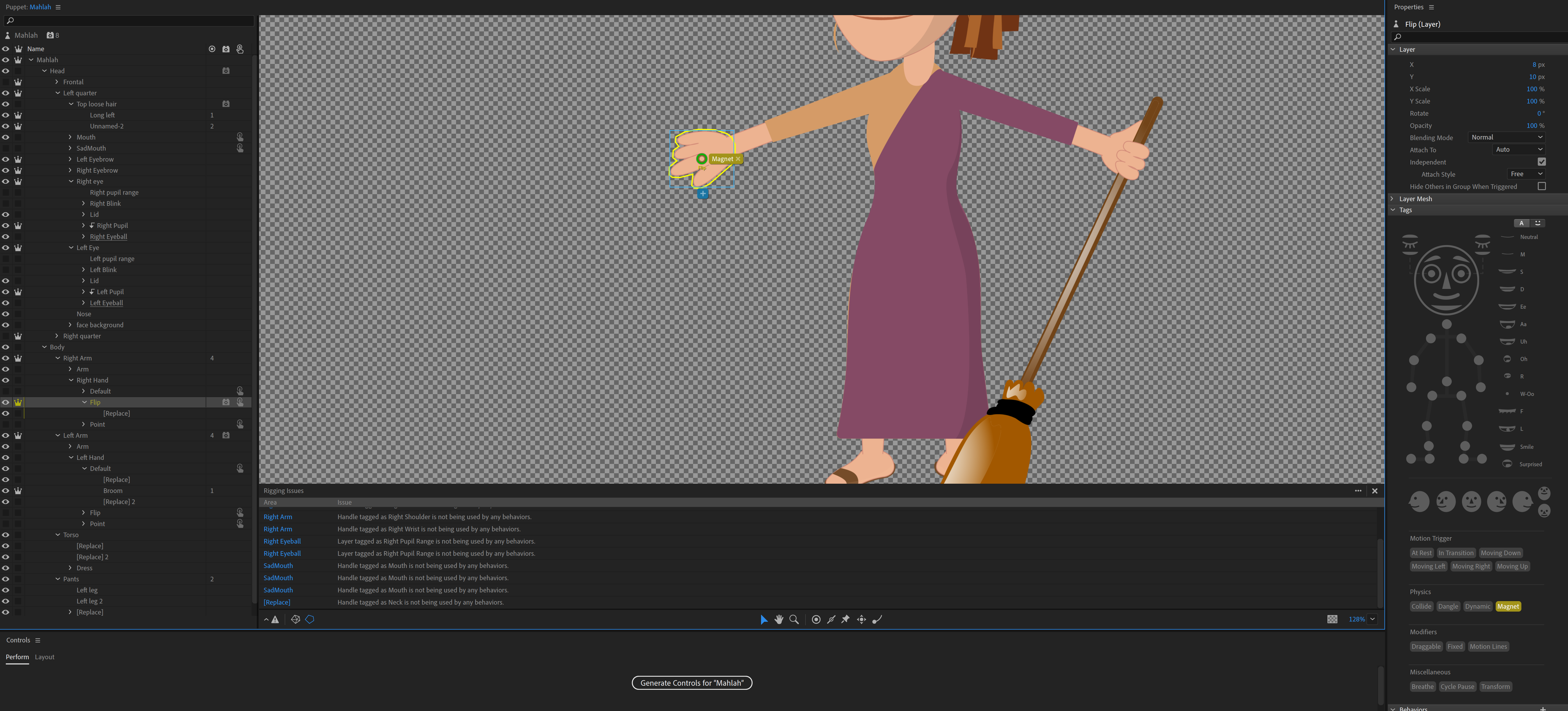Click the warning icon in the viewer status bar
This screenshot has height=711, width=1568.
[275, 619]
